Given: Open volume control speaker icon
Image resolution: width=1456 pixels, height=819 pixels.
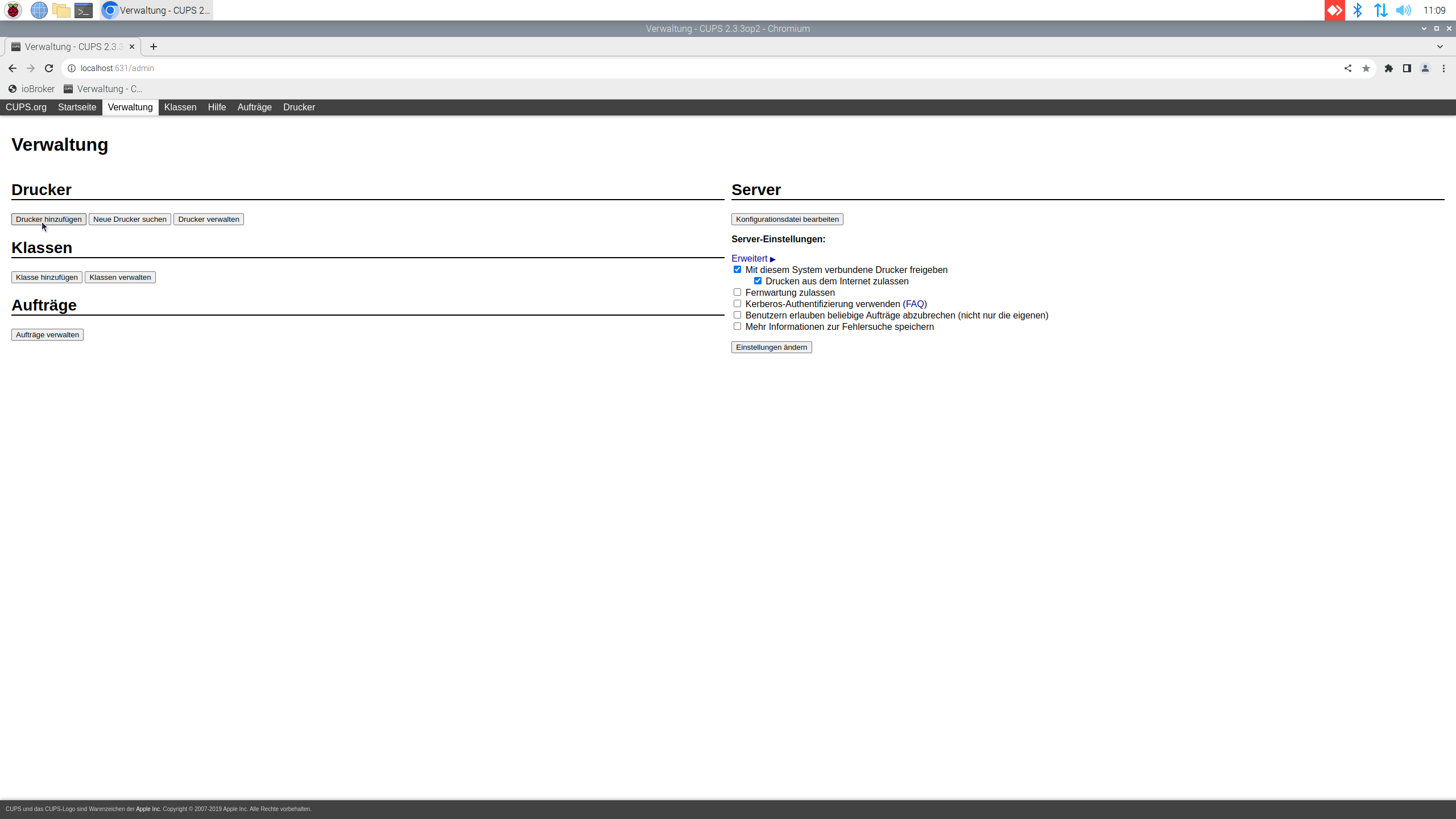Looking at the screenshot, I should 1404,10.
